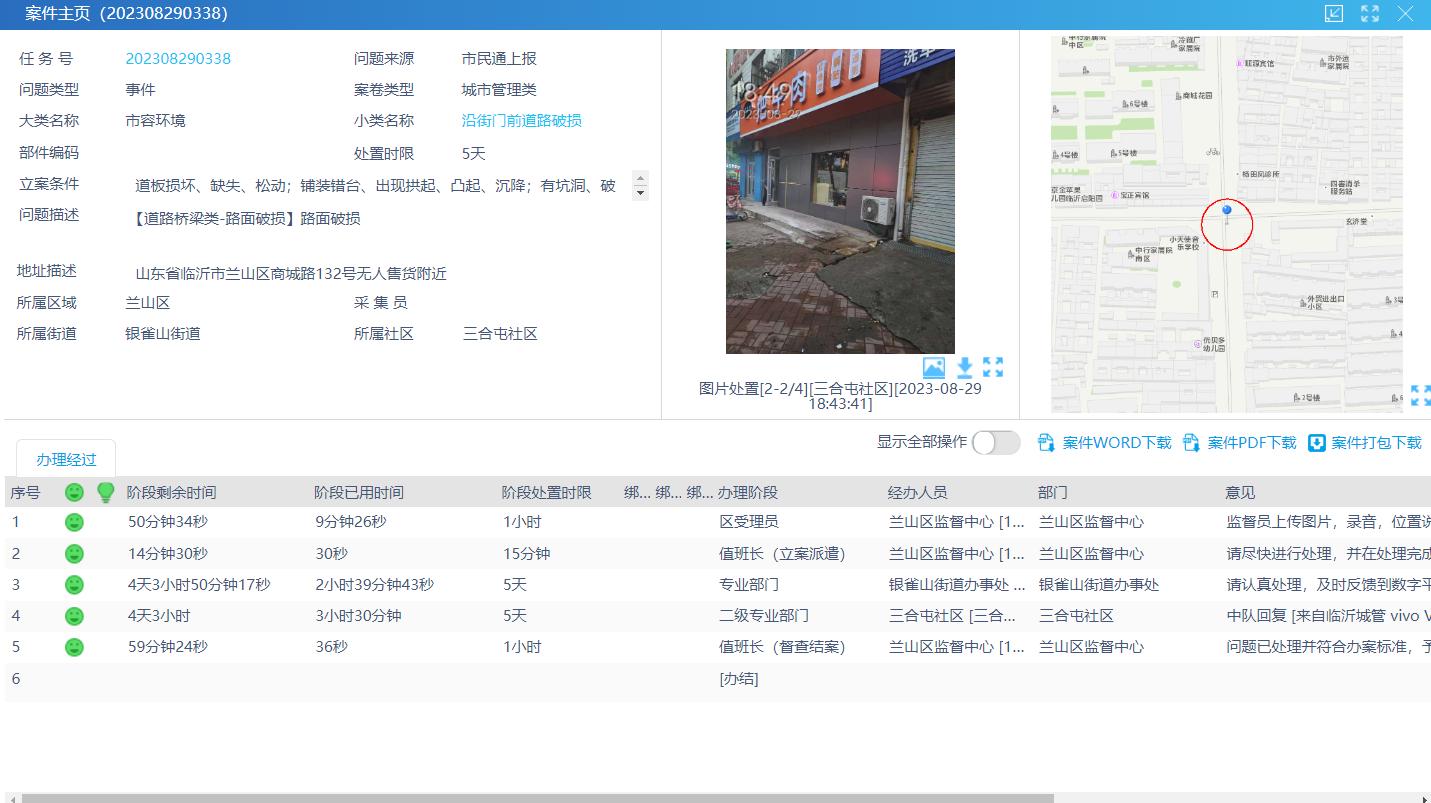Image resolution: width=1431 pixels, height=803 pixels.
Task: Sort by 意见 column header
Action: pos(1240,492)
